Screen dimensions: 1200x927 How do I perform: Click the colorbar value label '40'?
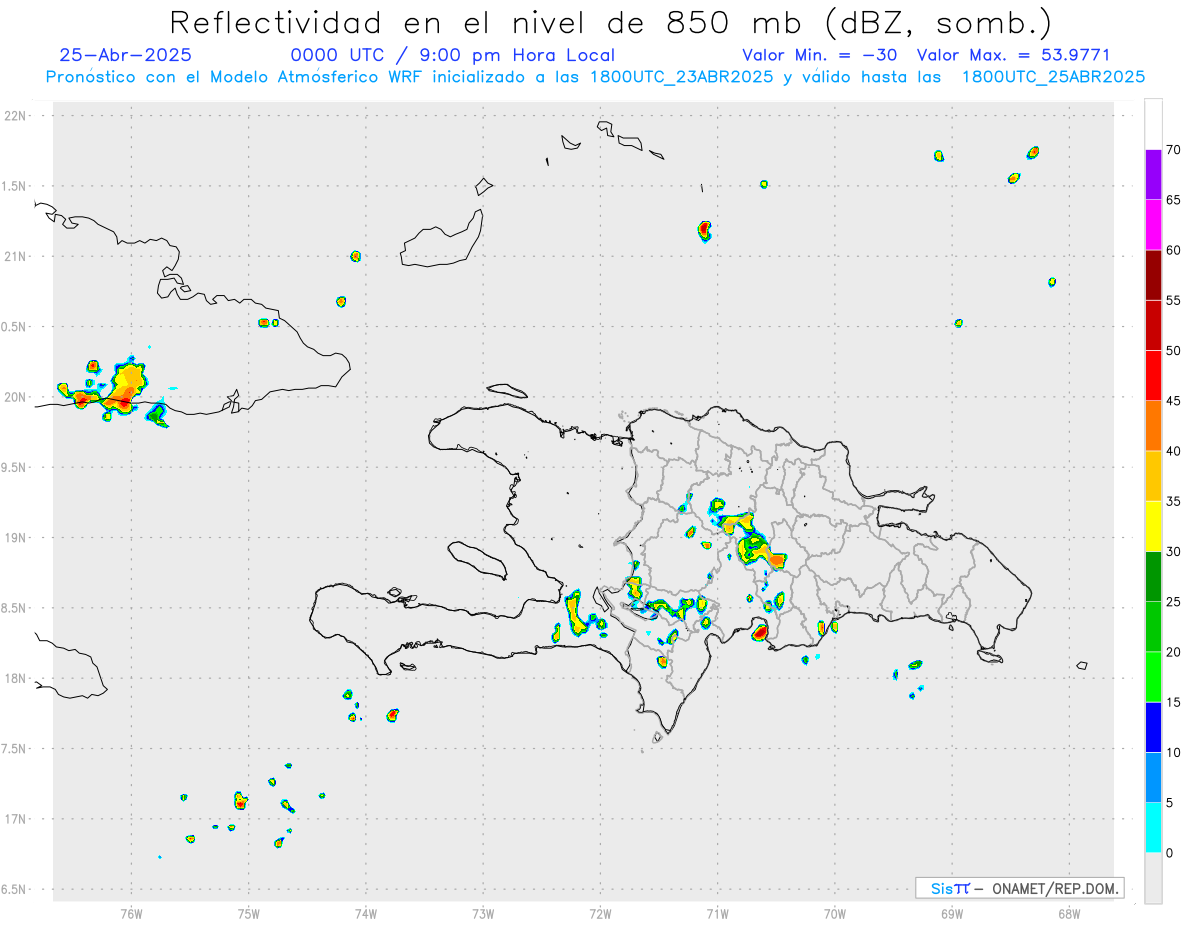coord(1174,451)
